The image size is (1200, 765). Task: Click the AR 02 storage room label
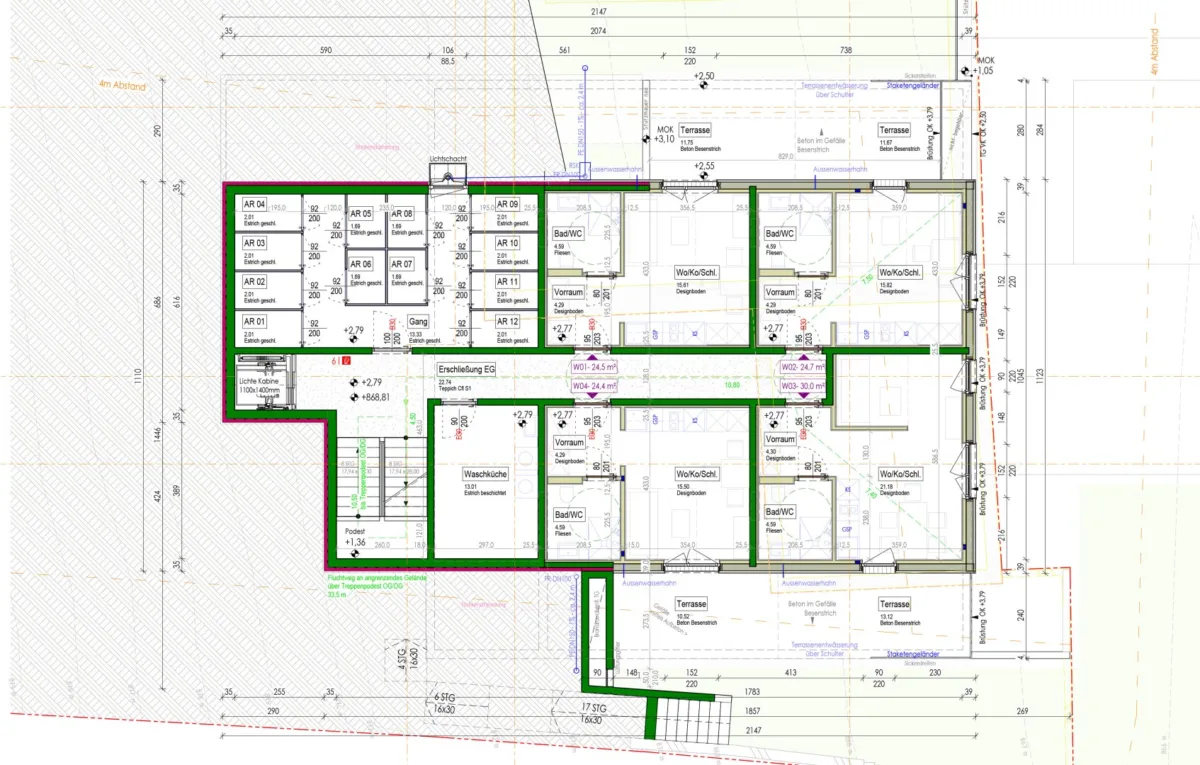pos(254,282)
